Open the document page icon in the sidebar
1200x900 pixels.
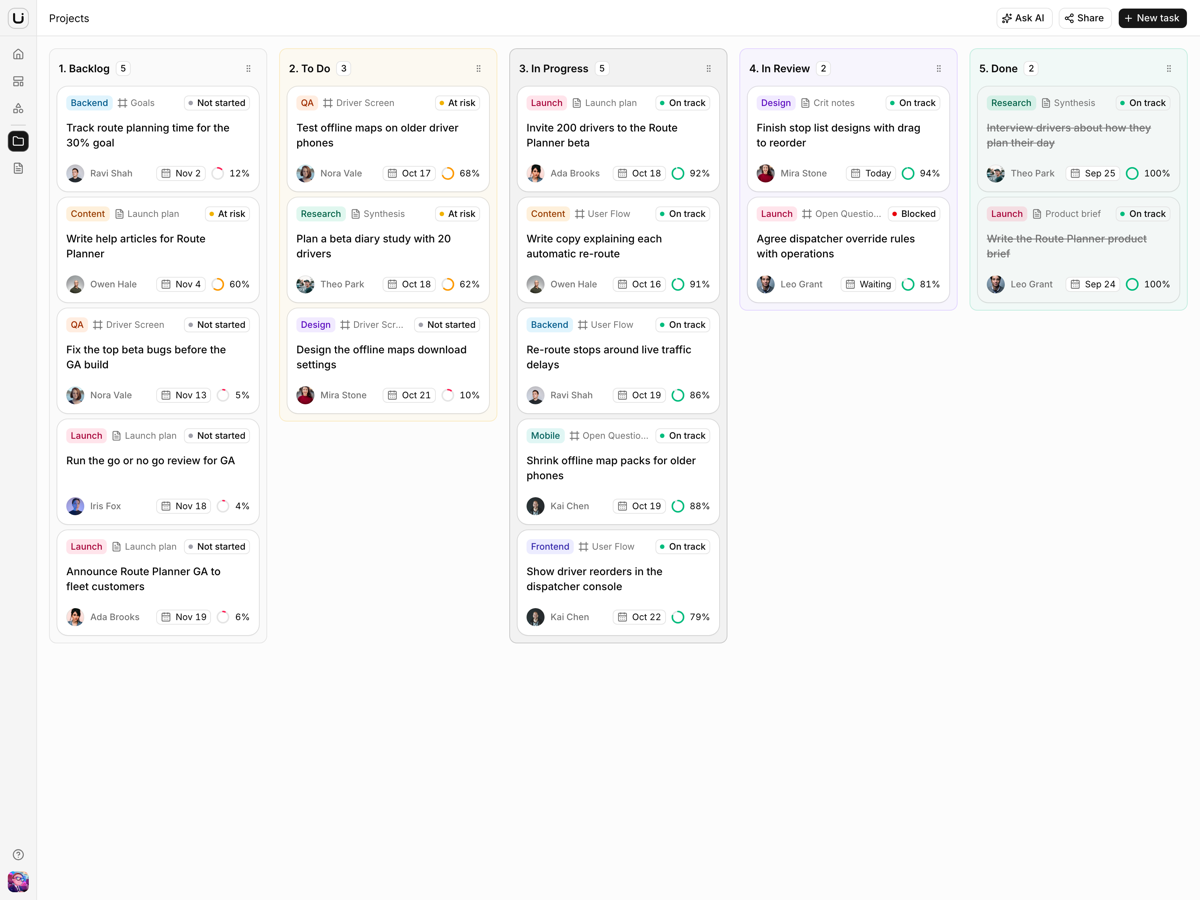click(18, 168)
